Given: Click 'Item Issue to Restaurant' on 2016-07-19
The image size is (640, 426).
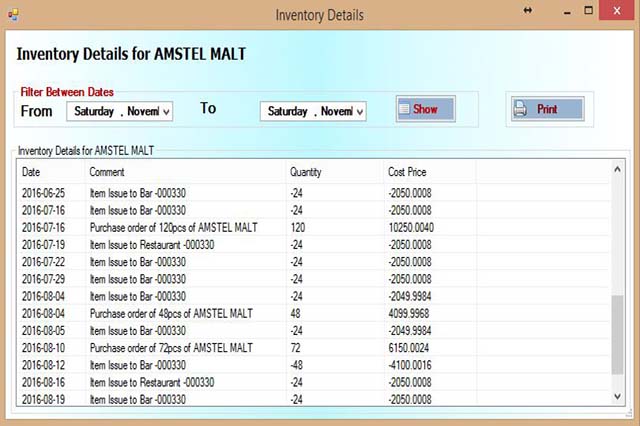Looking at the screenshot, I should tap(152, 245).
